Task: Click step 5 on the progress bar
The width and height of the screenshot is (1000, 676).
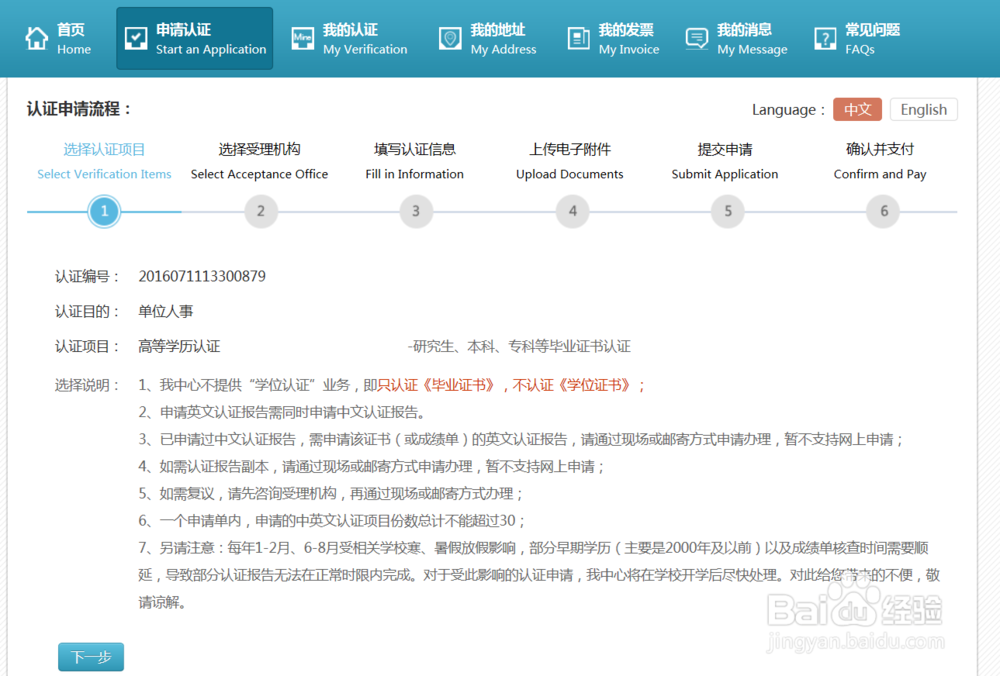Action: (727, 211)
